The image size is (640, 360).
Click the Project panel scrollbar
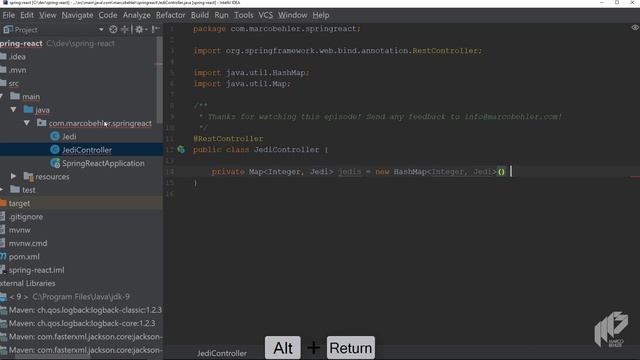tap(159, 80)
